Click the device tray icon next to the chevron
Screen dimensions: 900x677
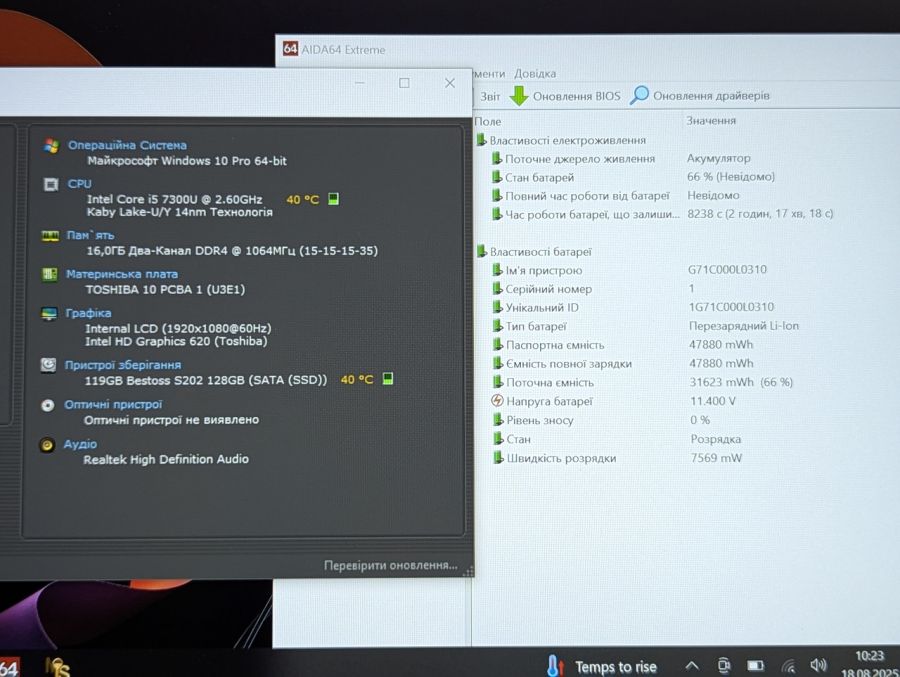click(724, 666)
